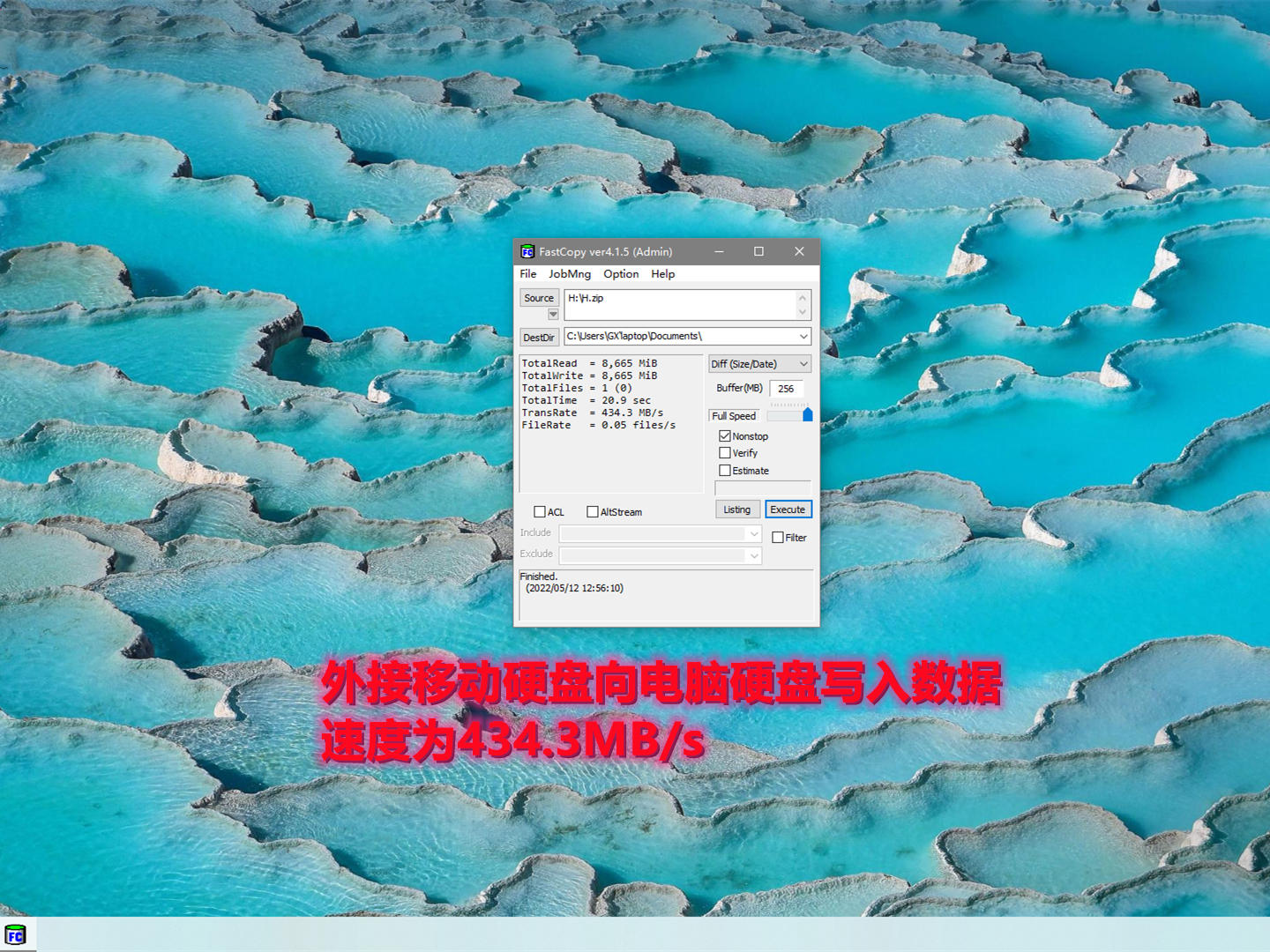
Task: Enable the Estimate checkbox
Action: (726, 470)
